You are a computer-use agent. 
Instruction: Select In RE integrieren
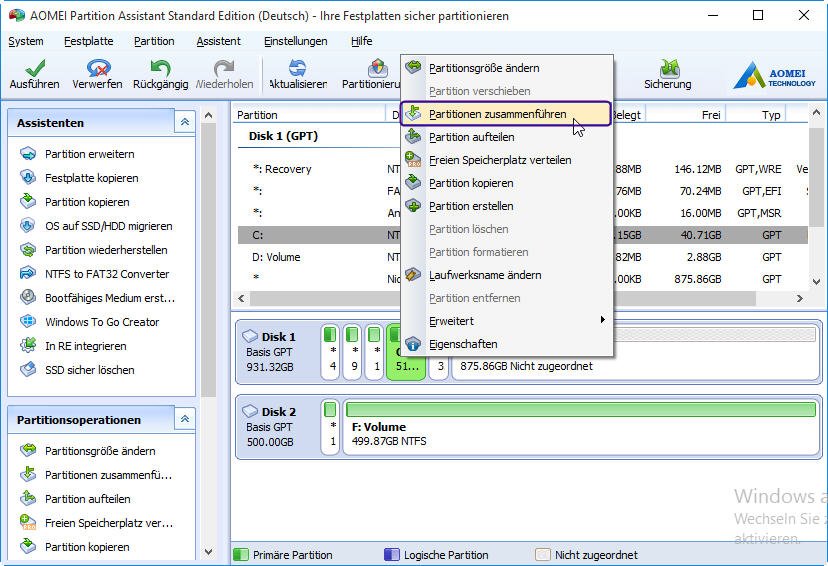tap(86, 346)
